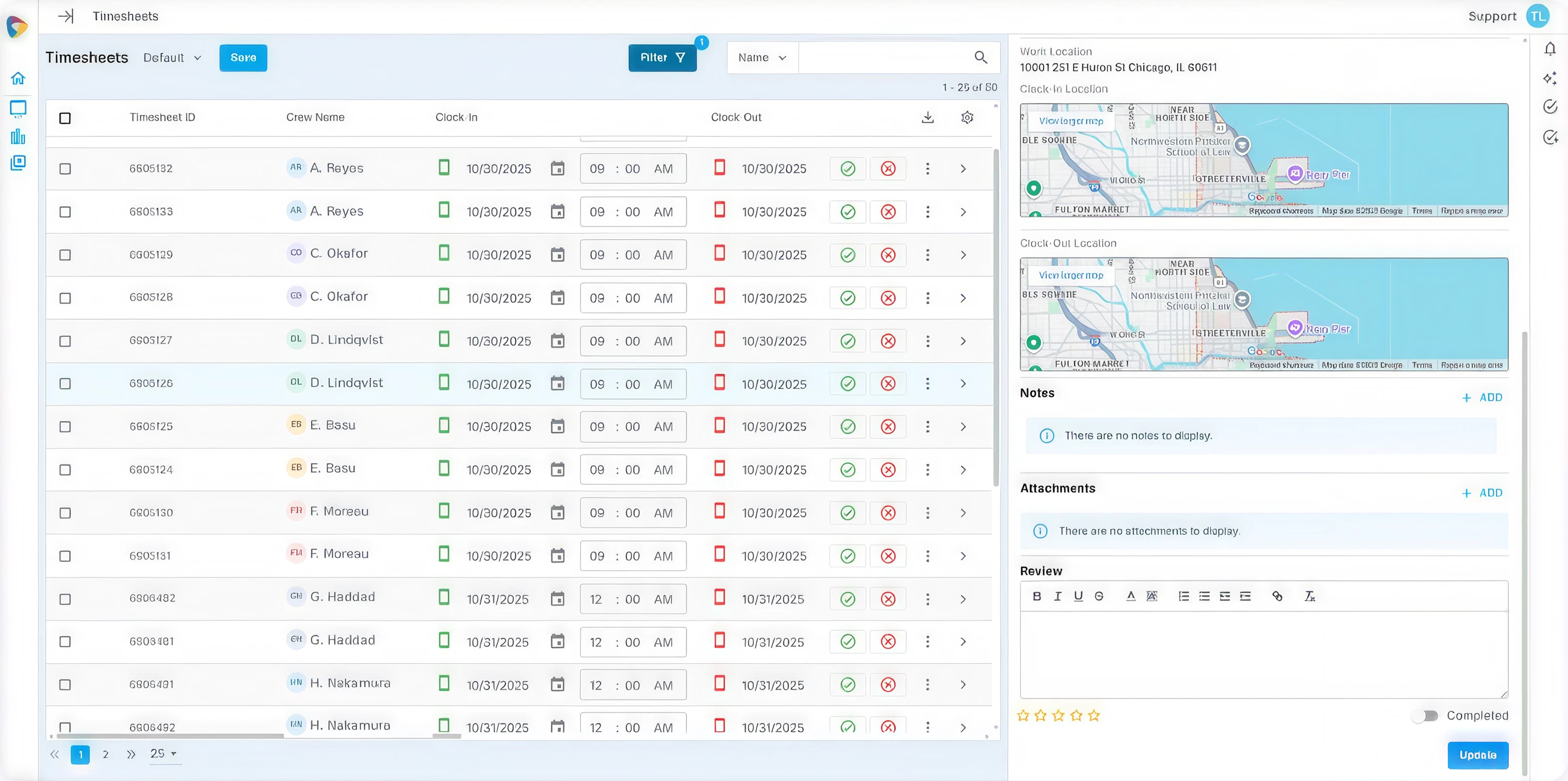Clear formatting in Review editor

coord(1309,596)
